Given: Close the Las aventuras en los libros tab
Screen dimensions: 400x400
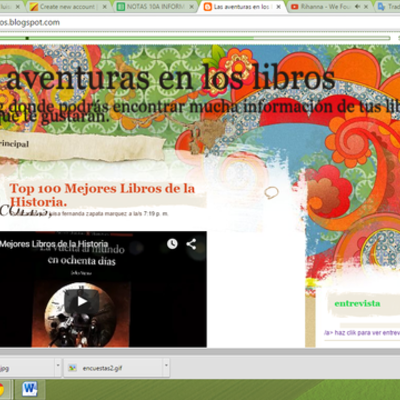Looking at the screenshot, I should tap(278, 7).
